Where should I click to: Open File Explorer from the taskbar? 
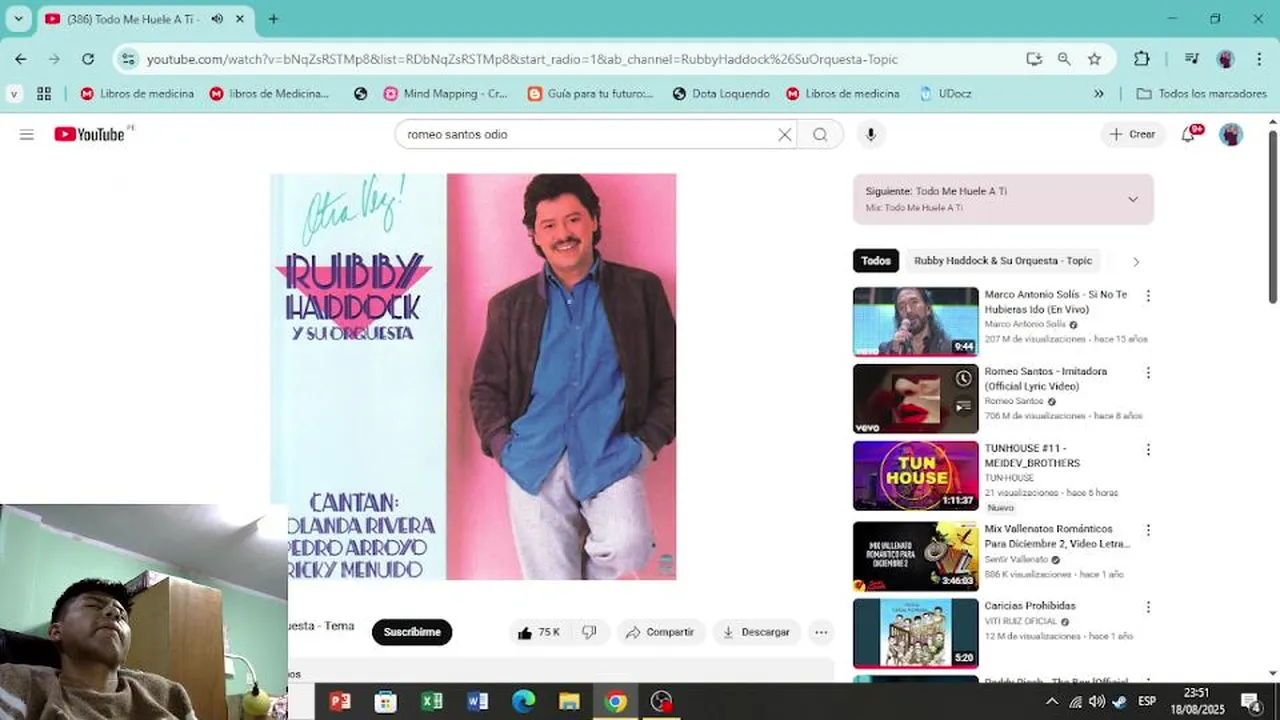(x=569, y=701)
